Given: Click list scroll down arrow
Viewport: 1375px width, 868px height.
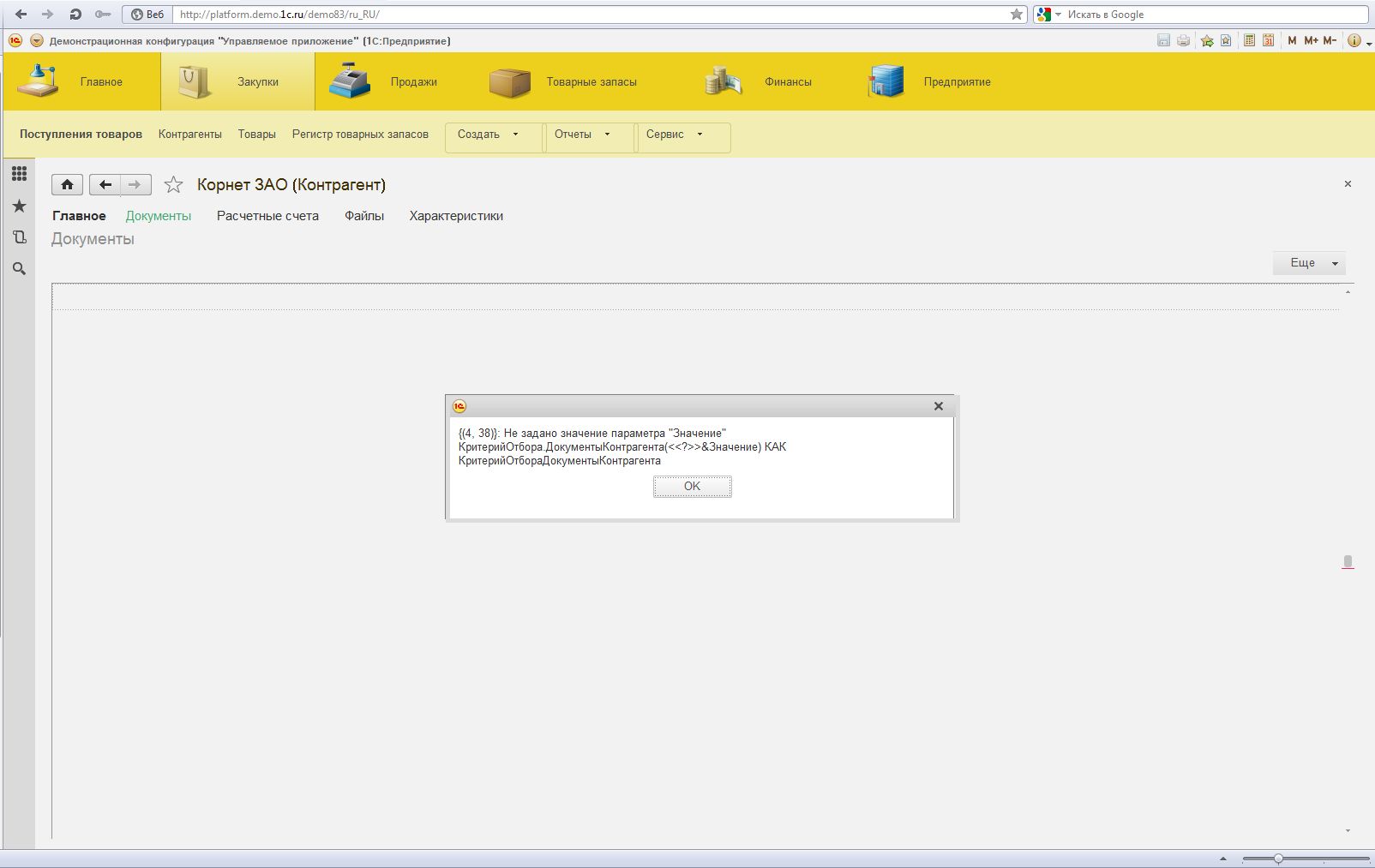Looking at the screenshot, I should pos(1348,830).
